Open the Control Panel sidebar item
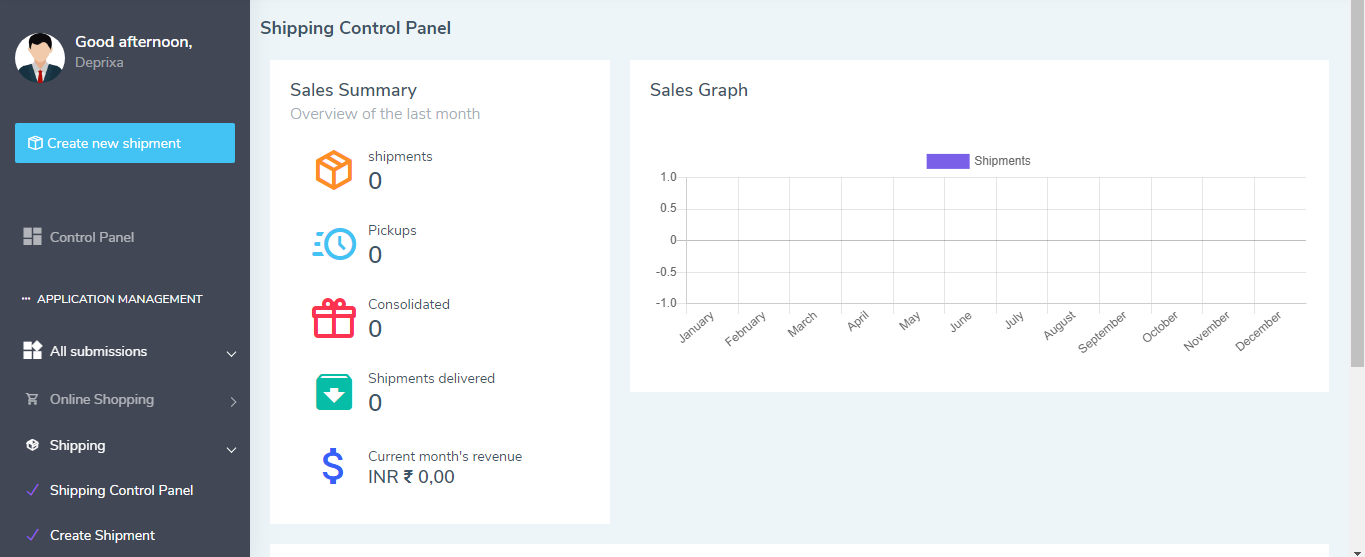 (x=92, y=237)
